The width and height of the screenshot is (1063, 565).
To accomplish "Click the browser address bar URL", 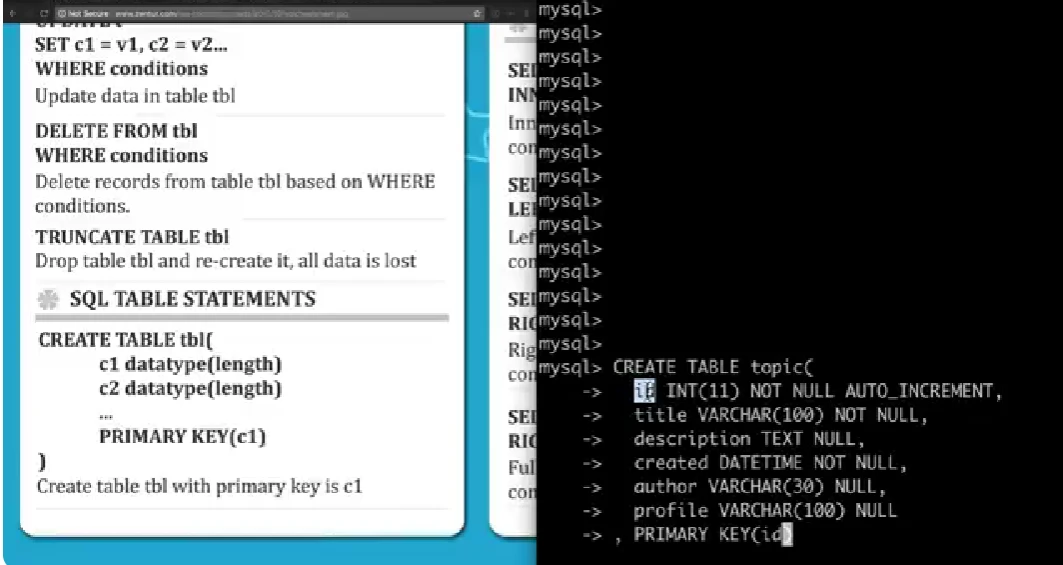I will [230, 13].
